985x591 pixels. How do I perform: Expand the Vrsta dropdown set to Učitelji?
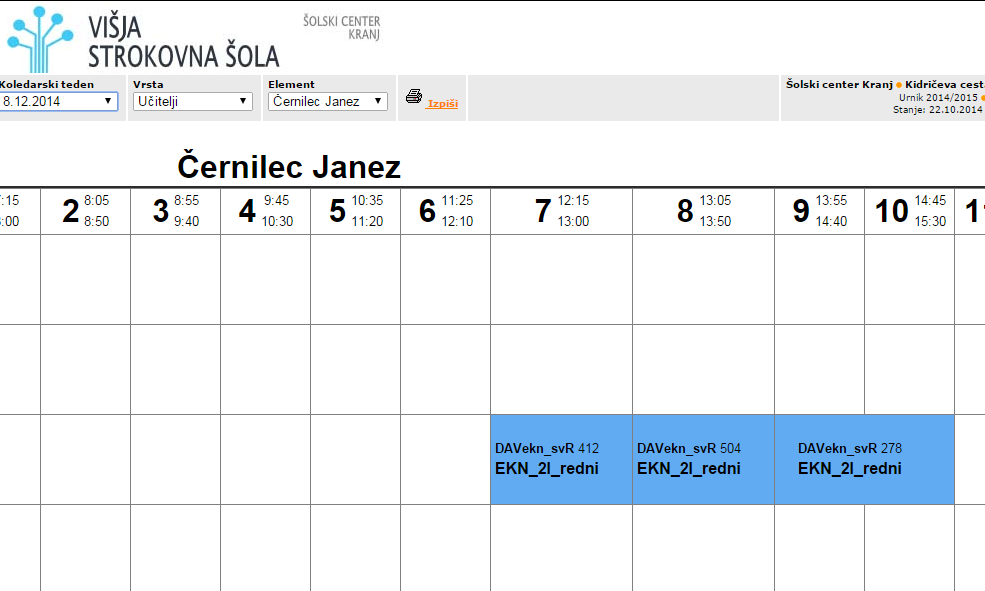[x=193, y=101]
